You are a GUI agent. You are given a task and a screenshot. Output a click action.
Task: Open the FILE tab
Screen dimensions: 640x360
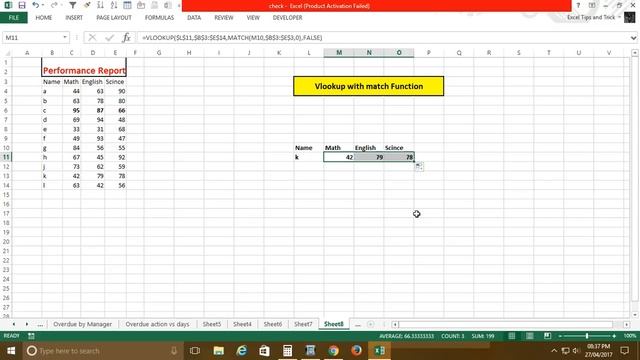13,18
